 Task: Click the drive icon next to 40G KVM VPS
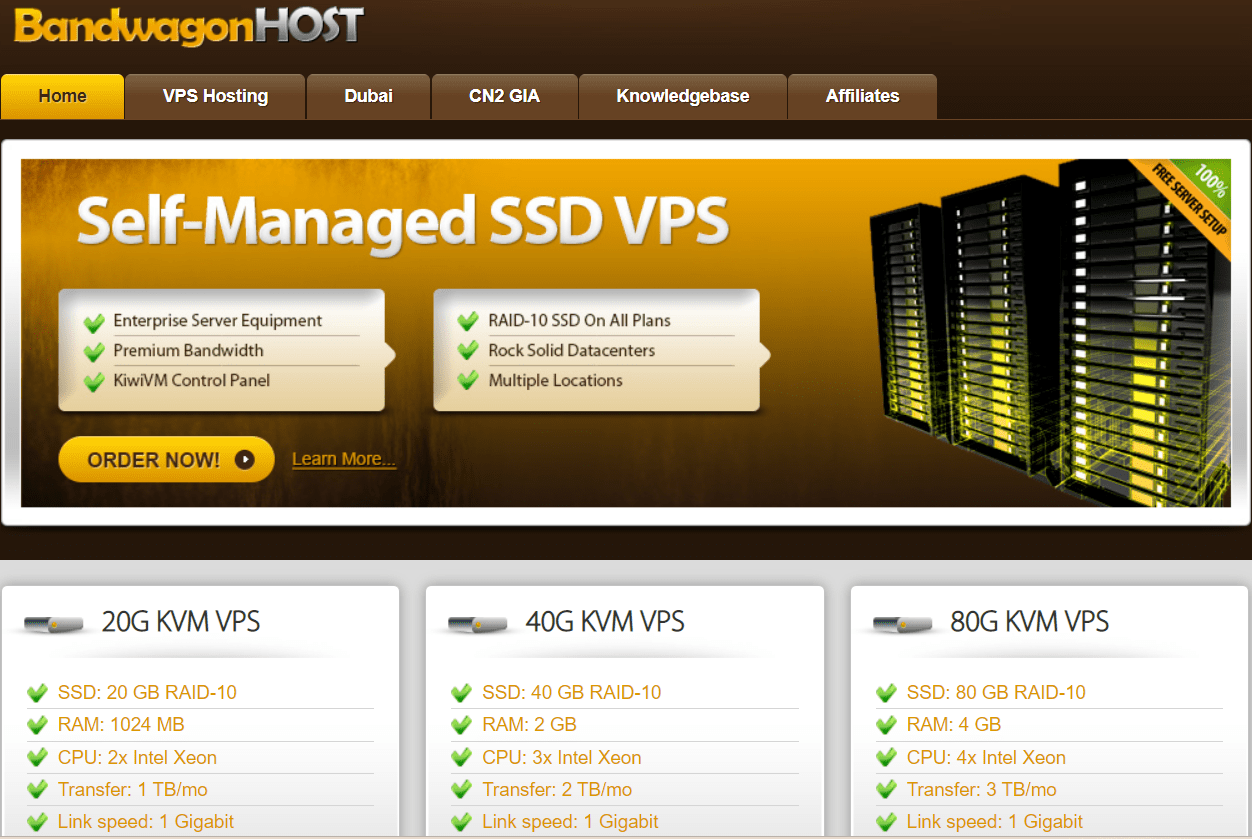click(x=479, y=625)
